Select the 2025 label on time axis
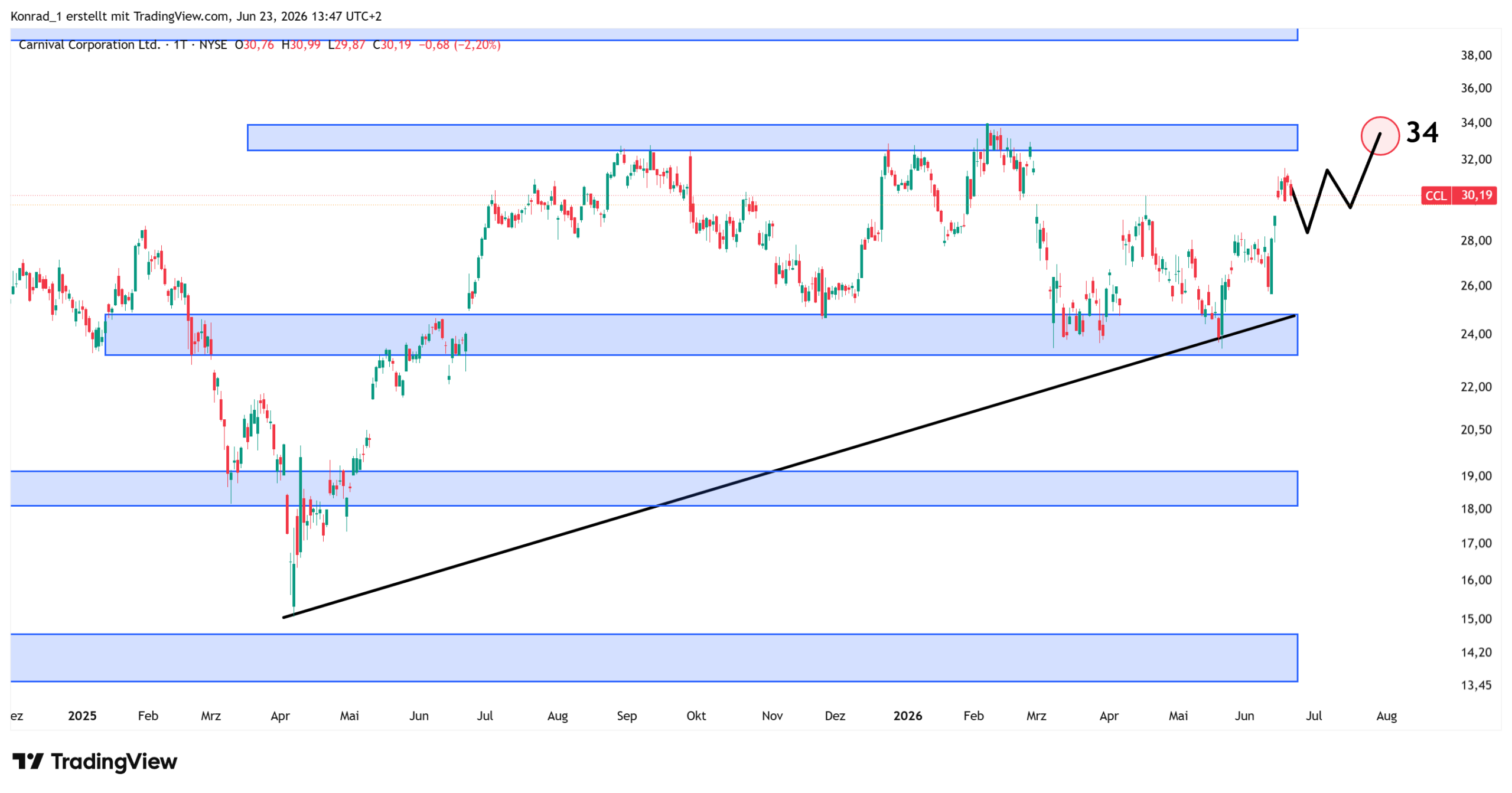1512x793 pixels. [x=82, y=716]
